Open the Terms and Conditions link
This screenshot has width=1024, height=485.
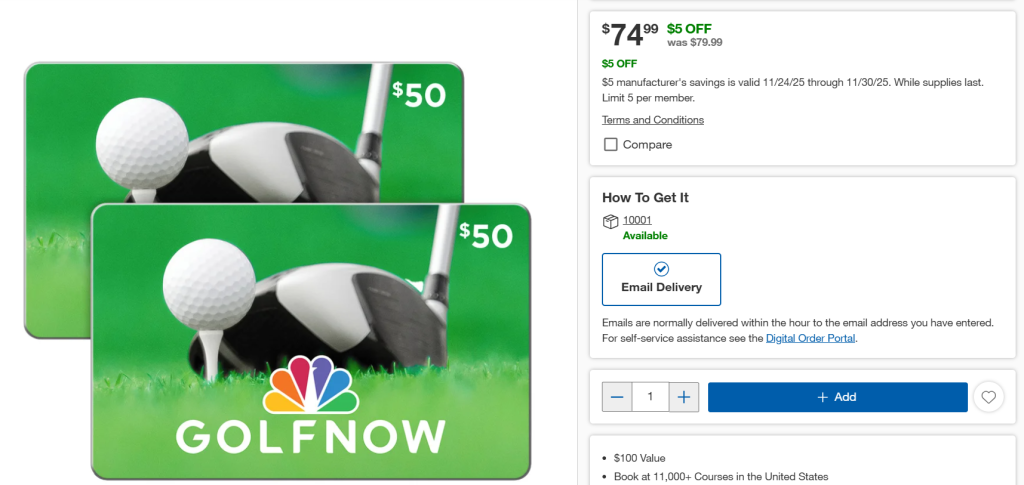pos(653,120)
